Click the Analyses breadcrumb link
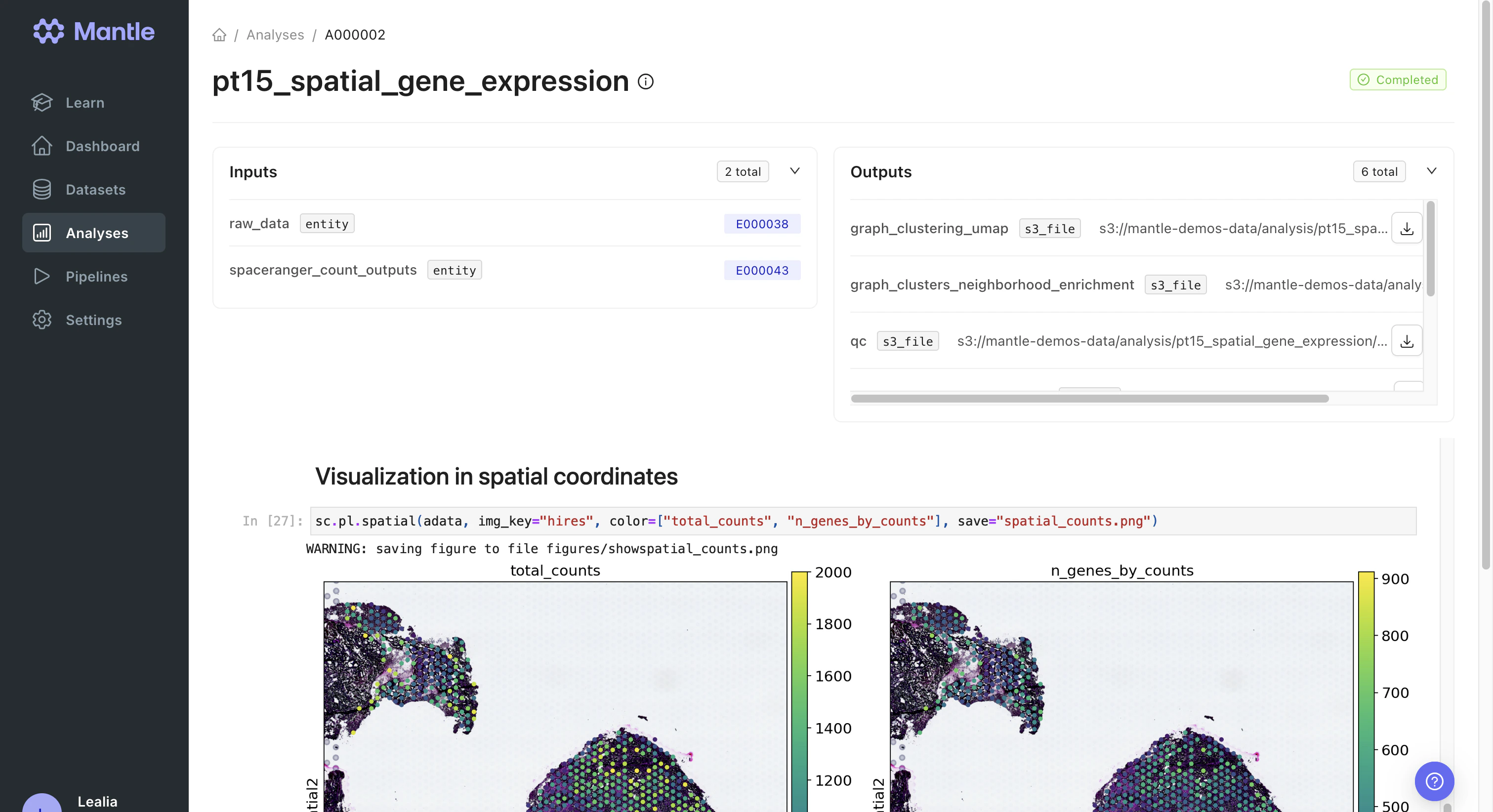Viewport: 1493px width, 812px height. [x=275, y=35]
